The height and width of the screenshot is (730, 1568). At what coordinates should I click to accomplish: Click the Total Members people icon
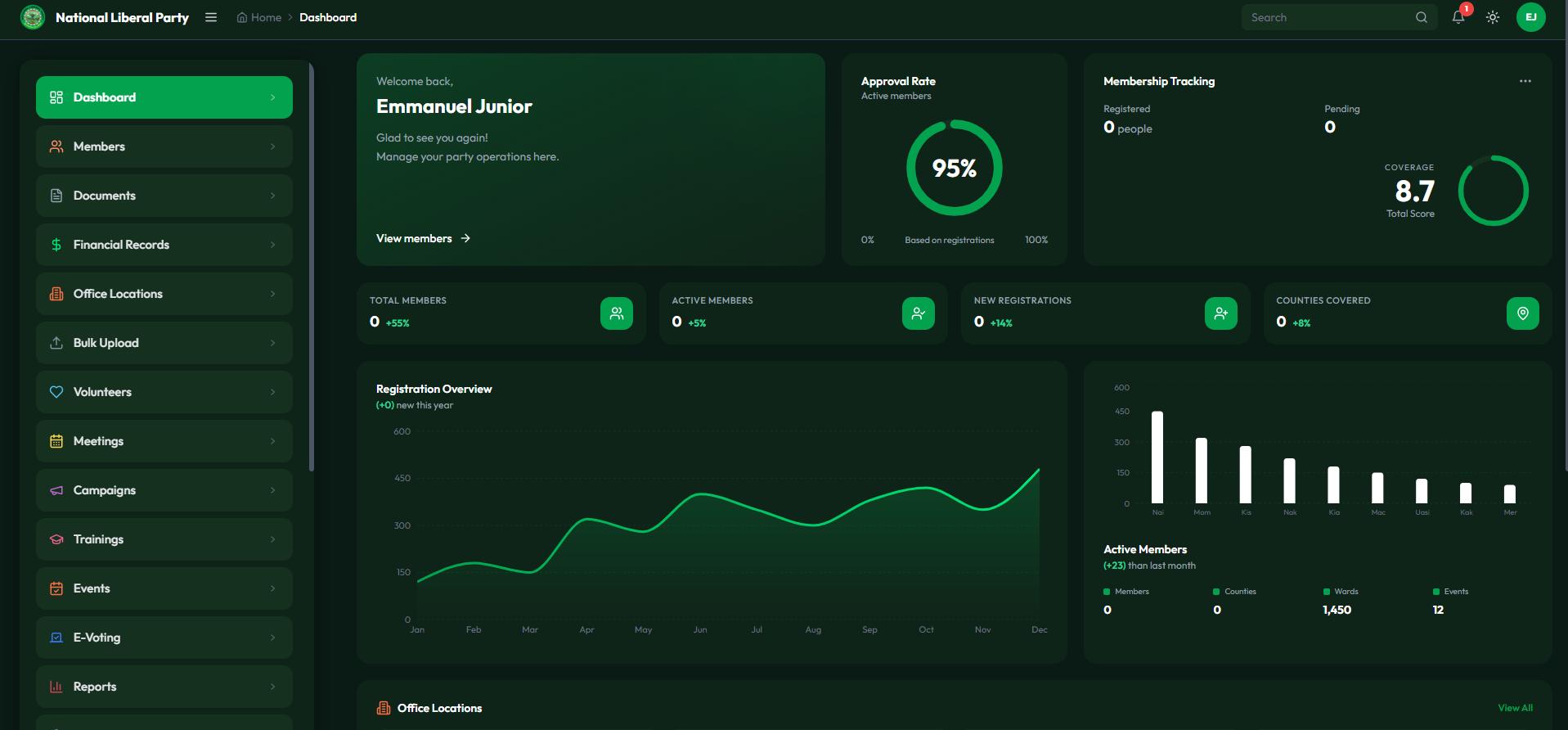616,313
